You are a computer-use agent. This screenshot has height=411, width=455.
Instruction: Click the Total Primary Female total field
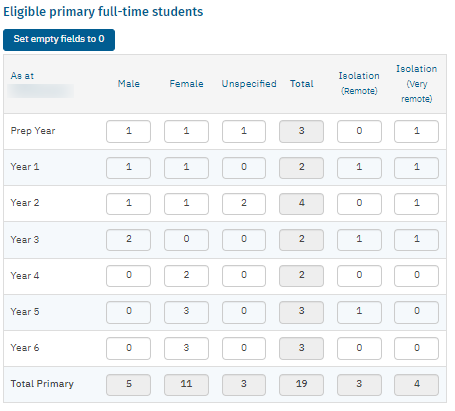pyautogui.click(x=186, y=385)
